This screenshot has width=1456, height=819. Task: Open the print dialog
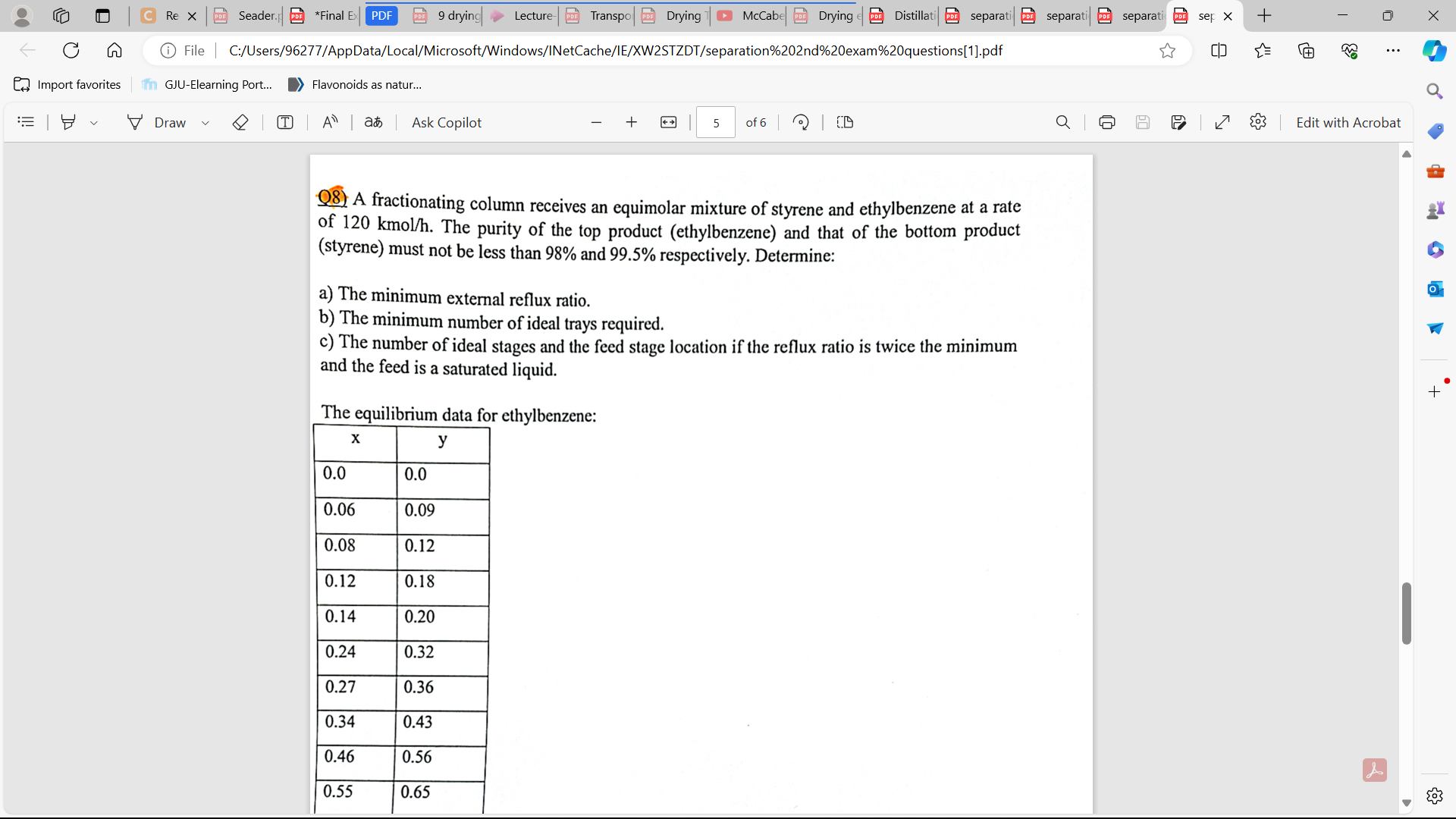[1107, 122]
